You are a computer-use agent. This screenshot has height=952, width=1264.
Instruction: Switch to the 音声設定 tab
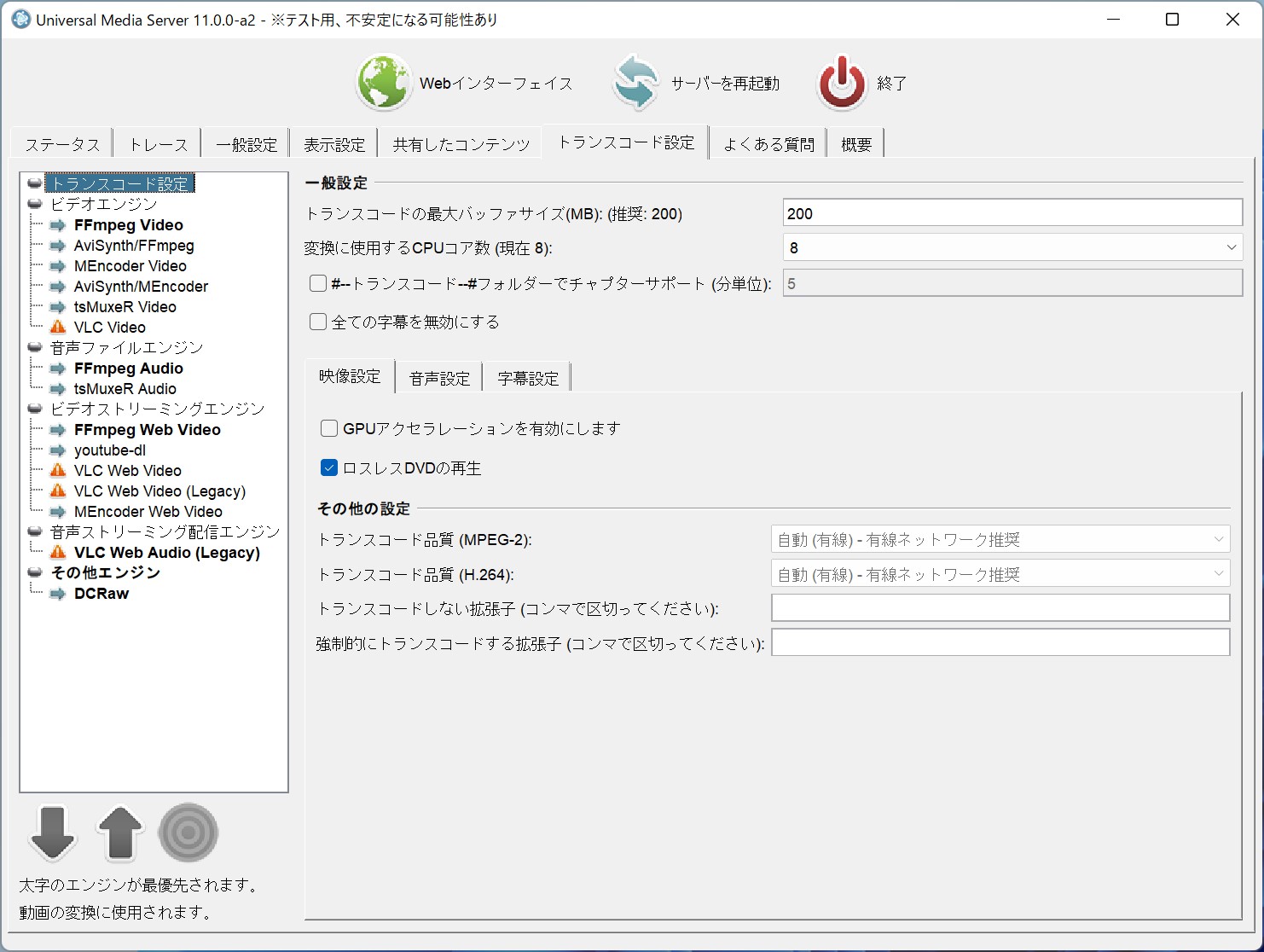coord(438,376)
